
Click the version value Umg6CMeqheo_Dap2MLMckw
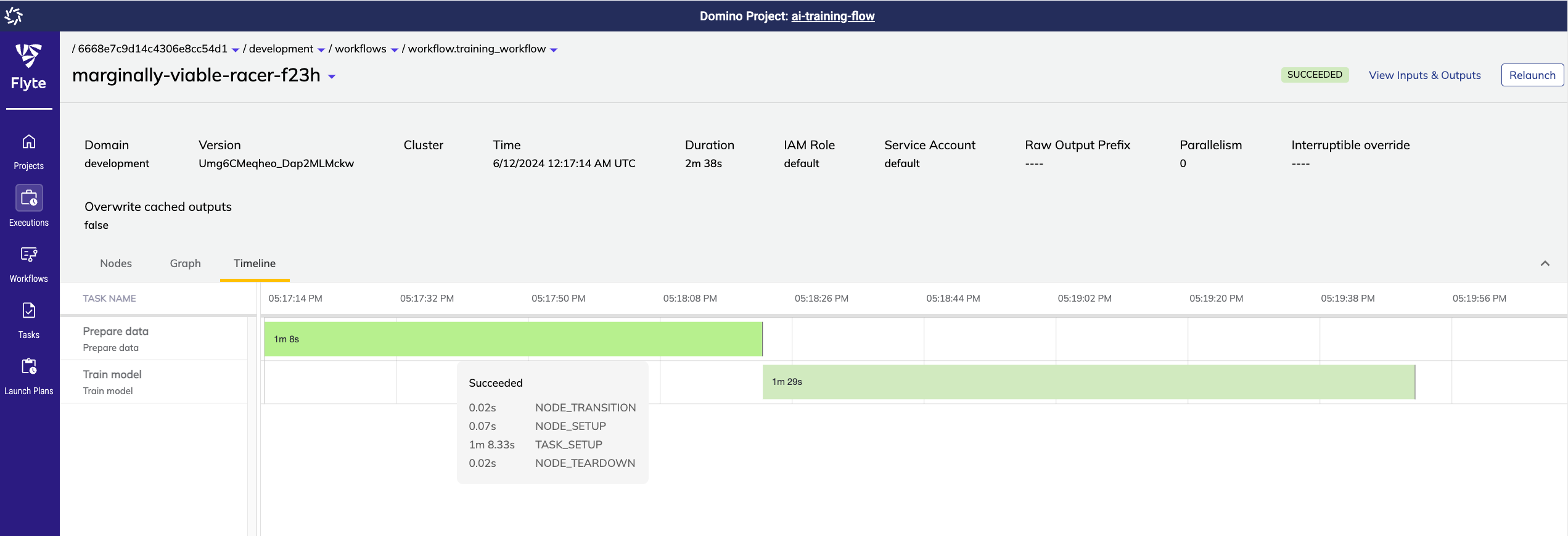click(x=276, y=163)
